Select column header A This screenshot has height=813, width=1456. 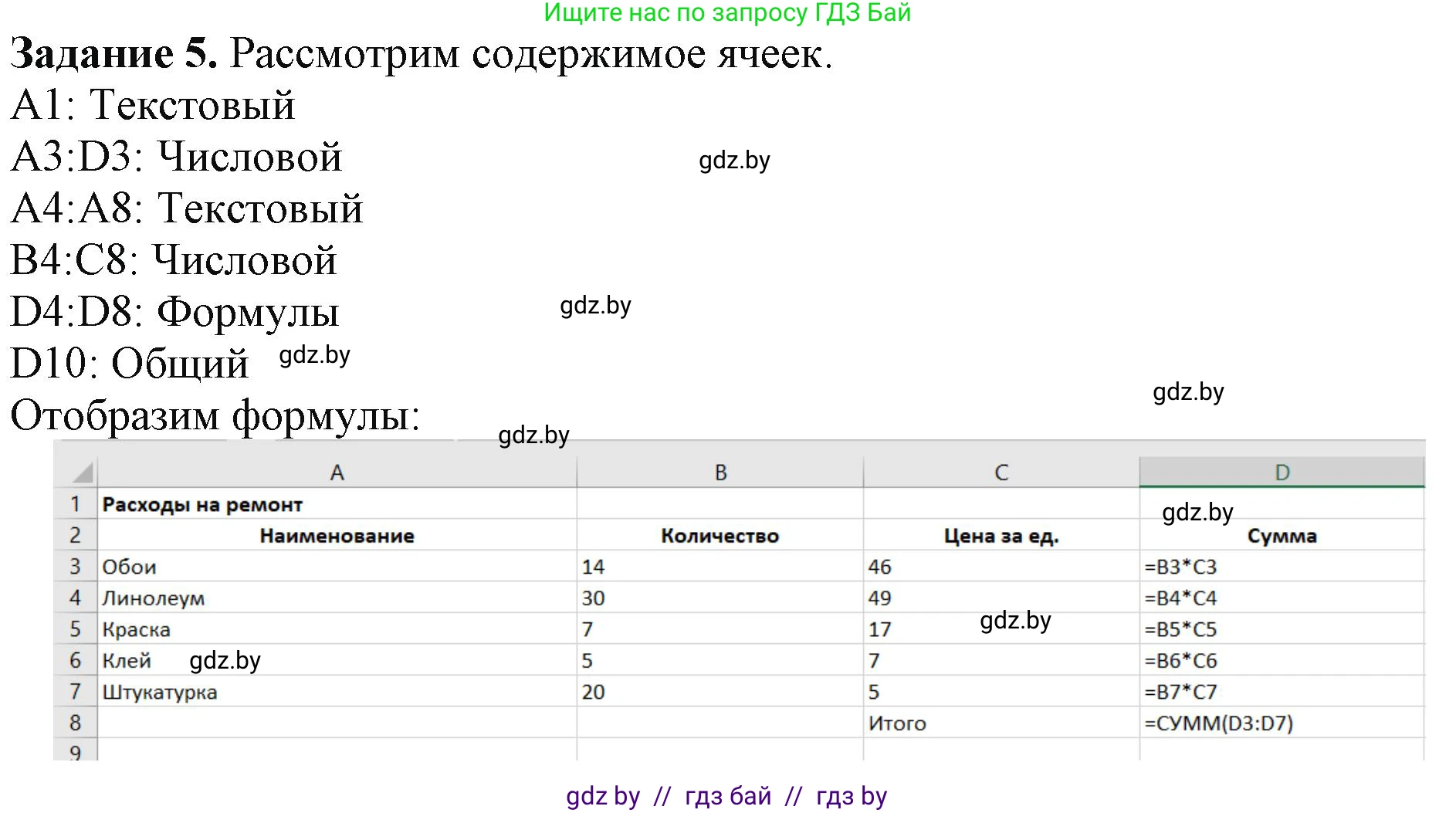pos(337,470)
